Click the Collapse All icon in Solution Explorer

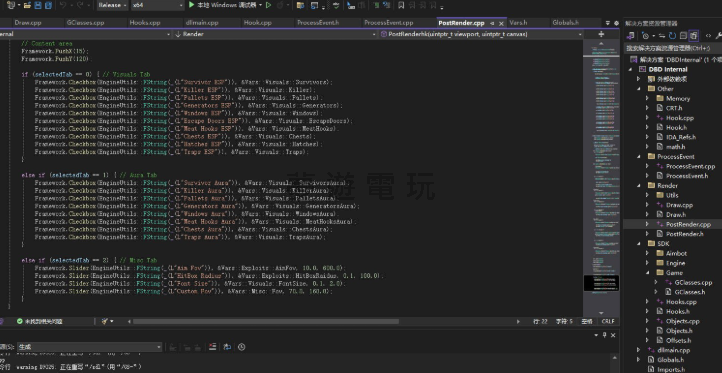(683, 35)
